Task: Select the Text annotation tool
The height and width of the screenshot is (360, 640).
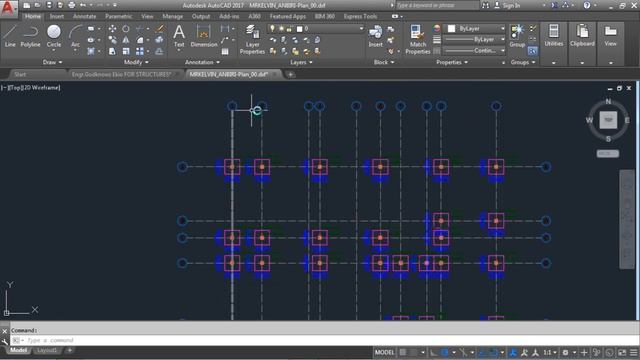Action: (x=179, y=36)
